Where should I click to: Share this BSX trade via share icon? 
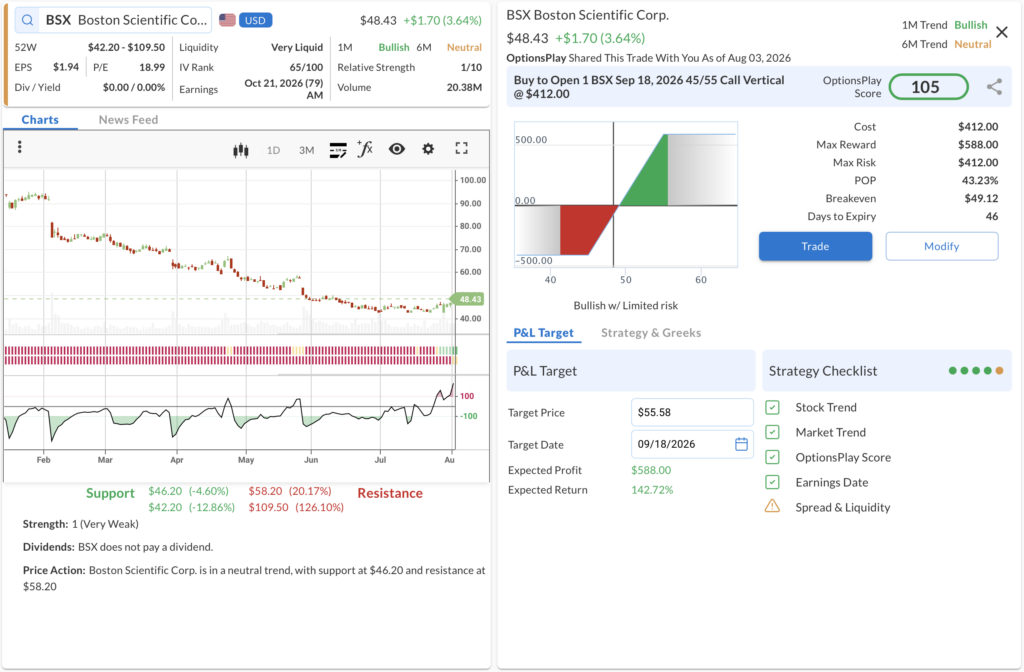pyautogui.click(x=994, y=87)
